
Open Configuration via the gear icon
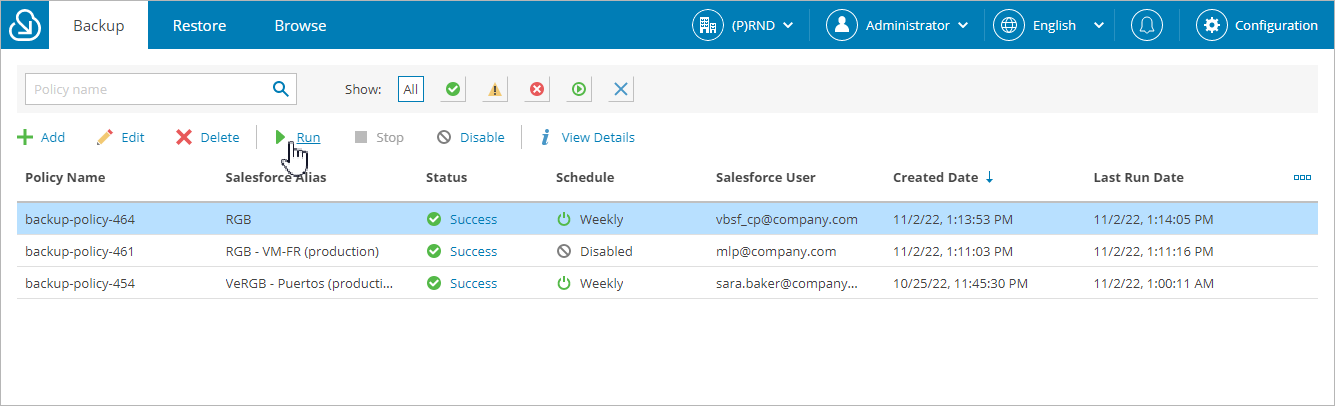tap(1212, 25)
